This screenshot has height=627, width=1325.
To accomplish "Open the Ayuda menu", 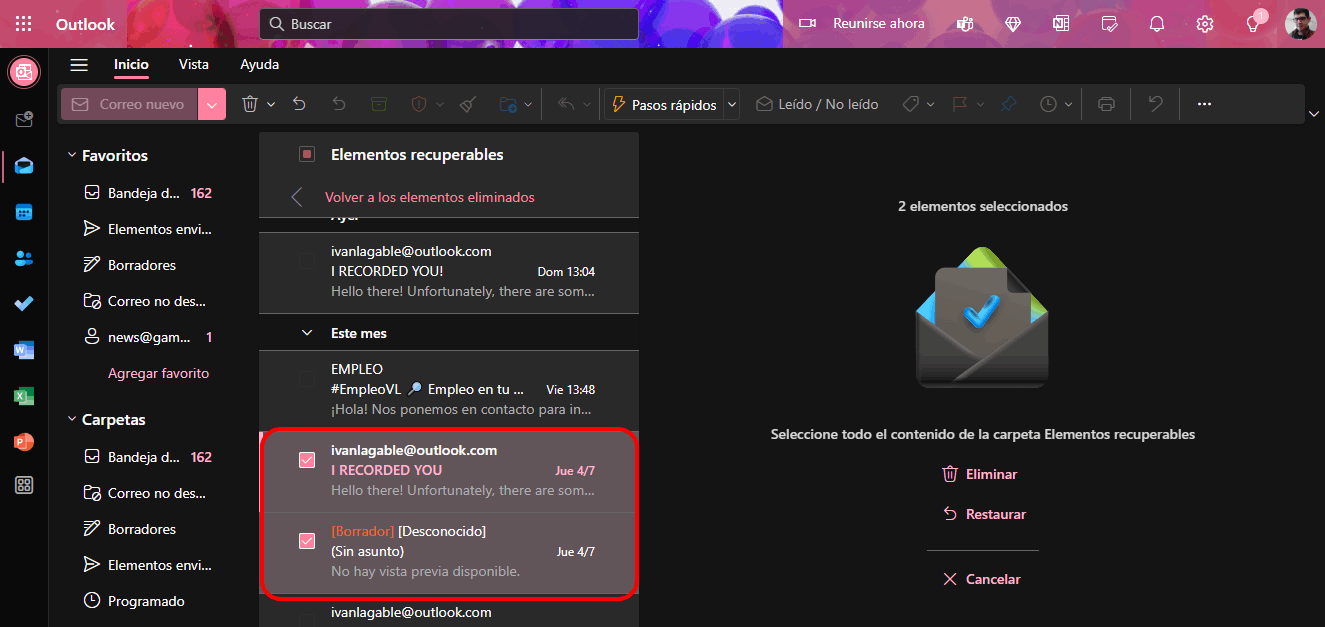I will coord(259,64).
